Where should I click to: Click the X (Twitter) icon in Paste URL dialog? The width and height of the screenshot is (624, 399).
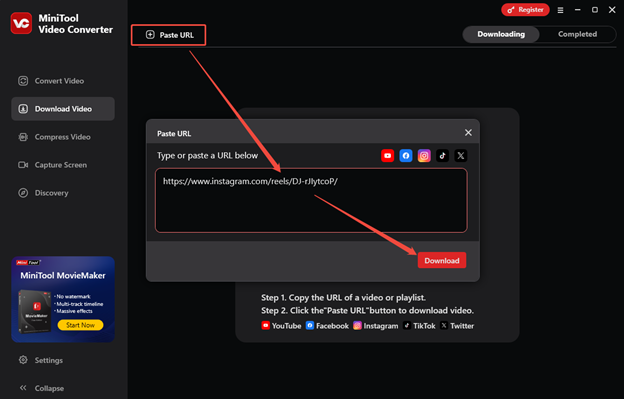tap(461, 156)
